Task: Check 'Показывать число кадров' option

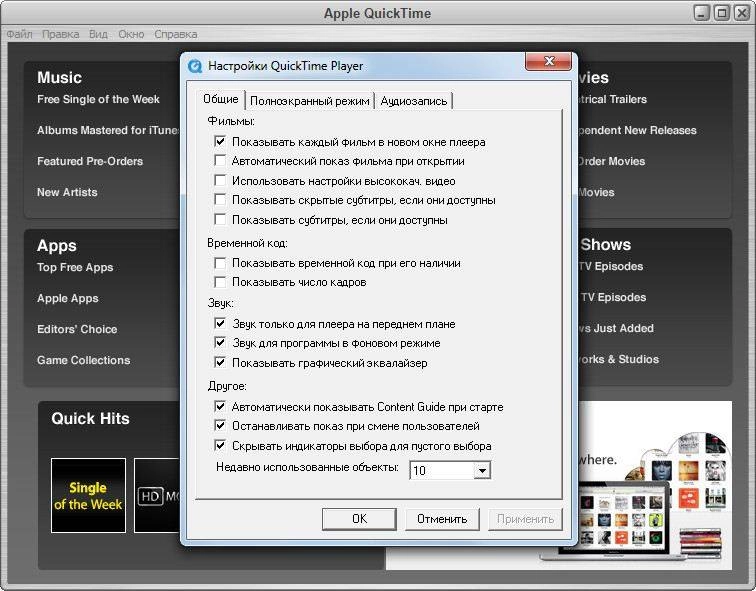Action: click(x=220, y=282)
